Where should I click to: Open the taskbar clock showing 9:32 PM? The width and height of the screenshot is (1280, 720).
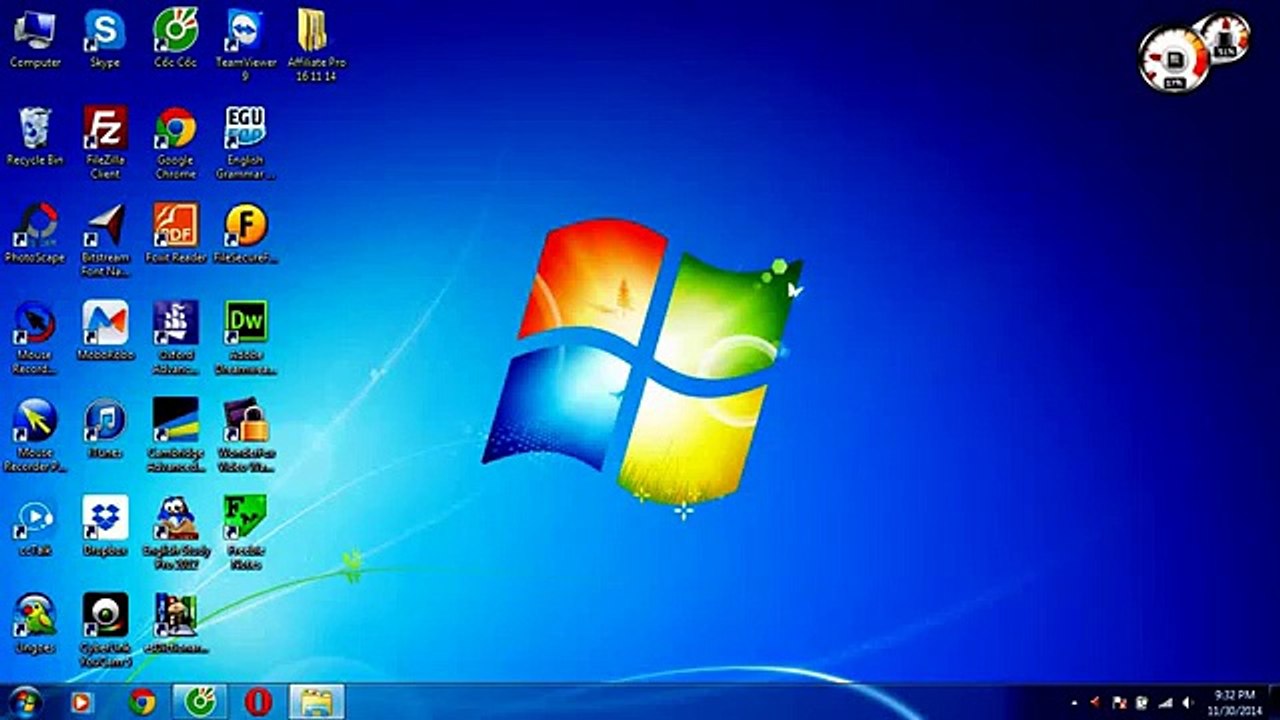pyautogui.click(x=1234, y=702)
